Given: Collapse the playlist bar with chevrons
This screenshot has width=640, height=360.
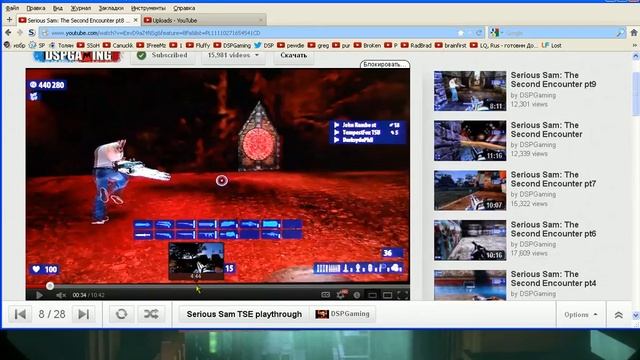Looking at the screenshot, I should point(618,315).
